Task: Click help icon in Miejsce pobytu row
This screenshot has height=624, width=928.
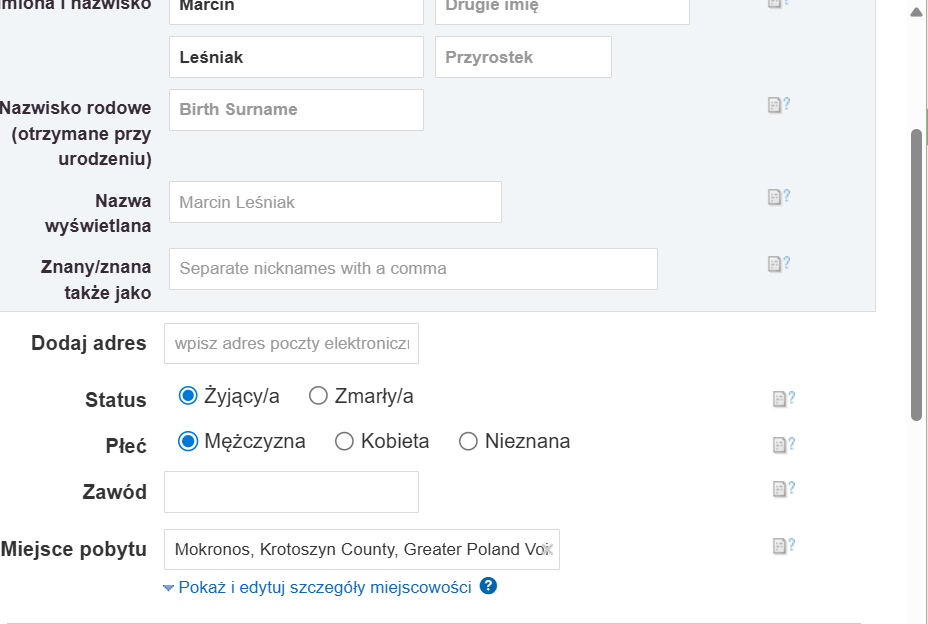Action: pos(783,546)
